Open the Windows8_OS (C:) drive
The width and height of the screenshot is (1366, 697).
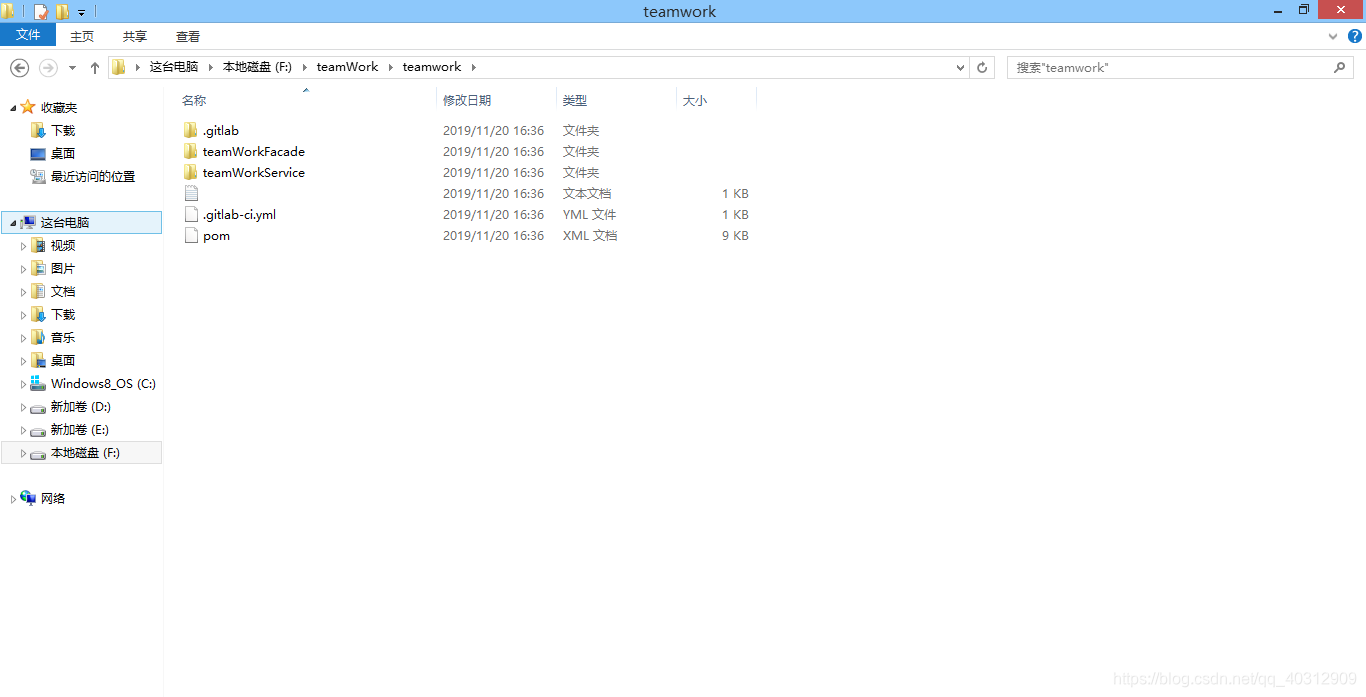(x=103, y=384)
